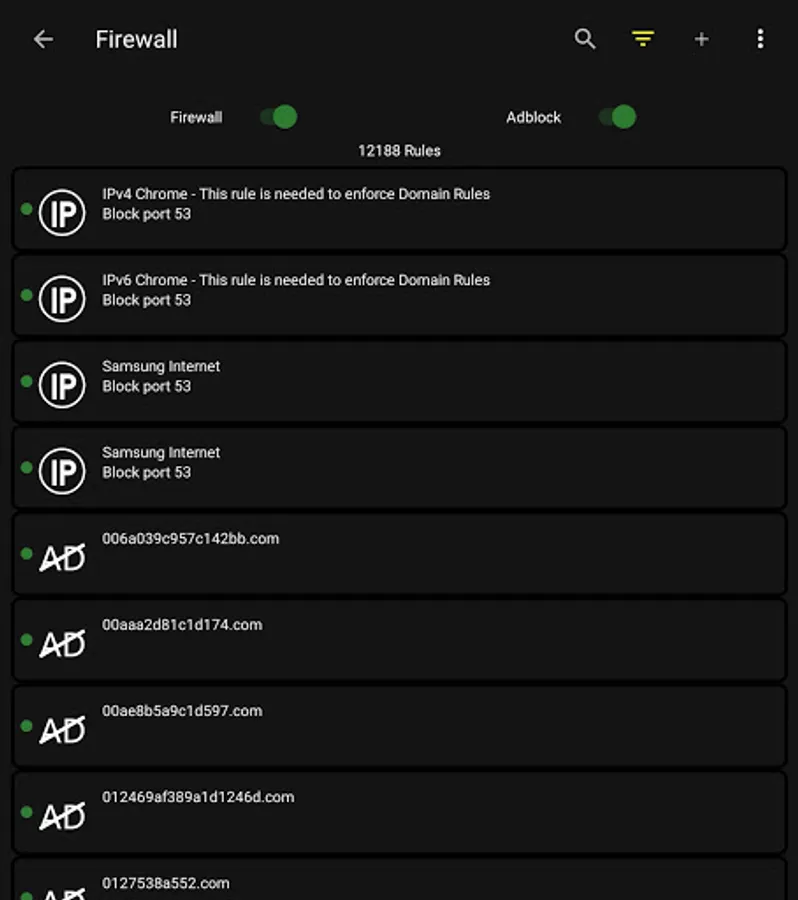798x900 pixels.
Task: Click IP icon of IPv4 Chrome rule
Action: [x=62, y=212]
